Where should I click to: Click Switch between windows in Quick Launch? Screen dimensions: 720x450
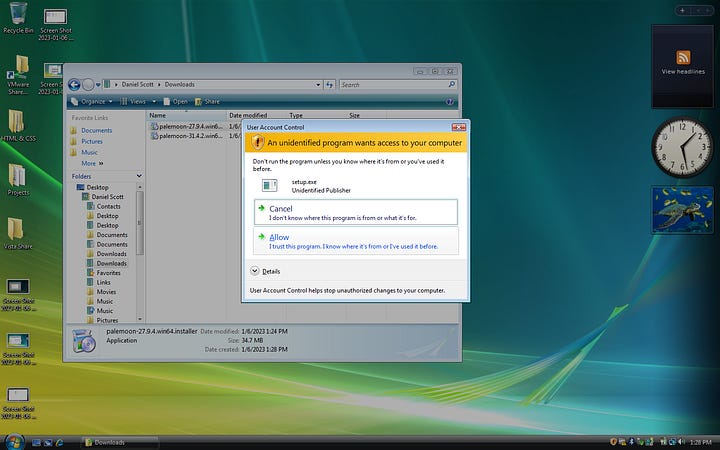(48, 443)
